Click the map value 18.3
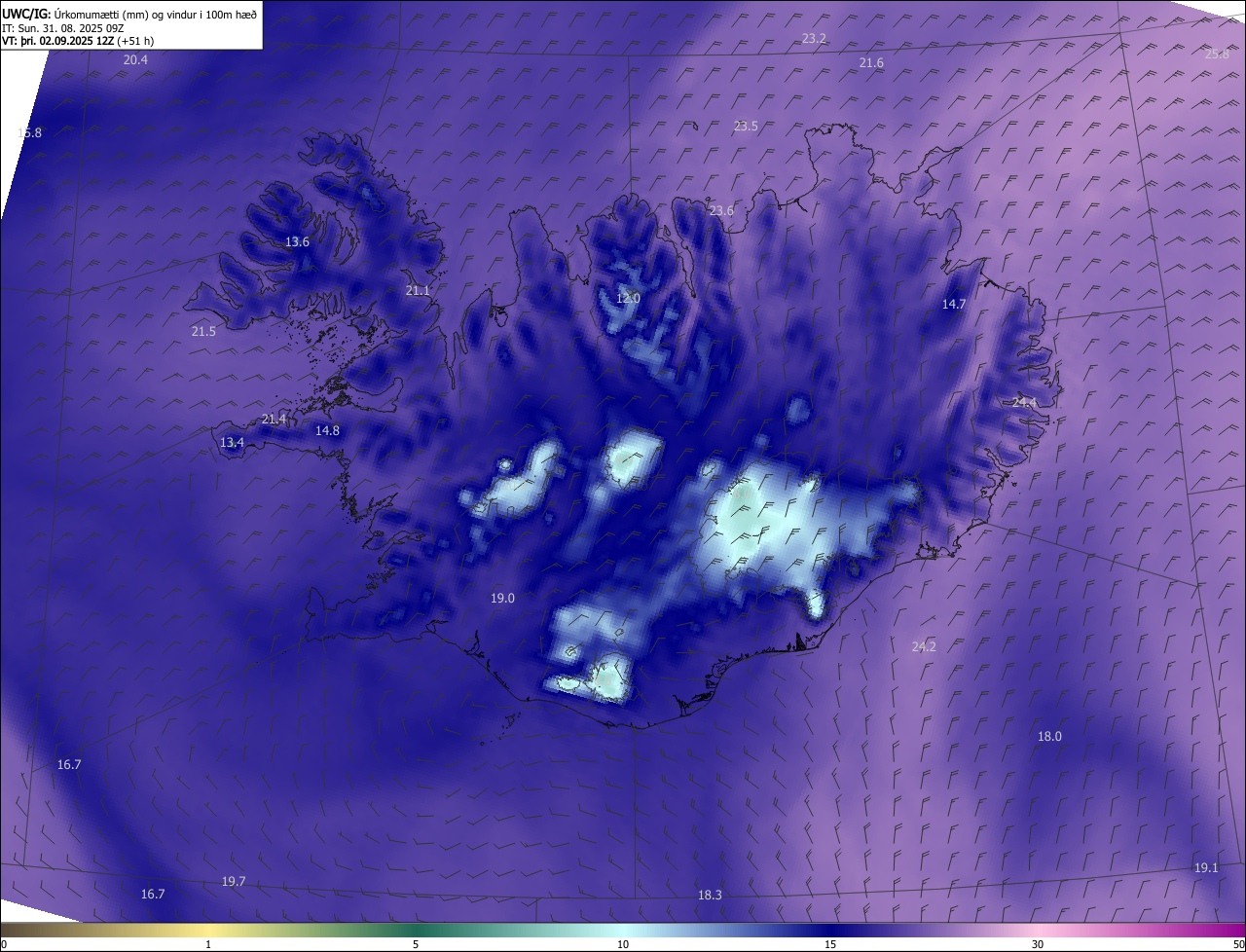 tap(710, 896)
